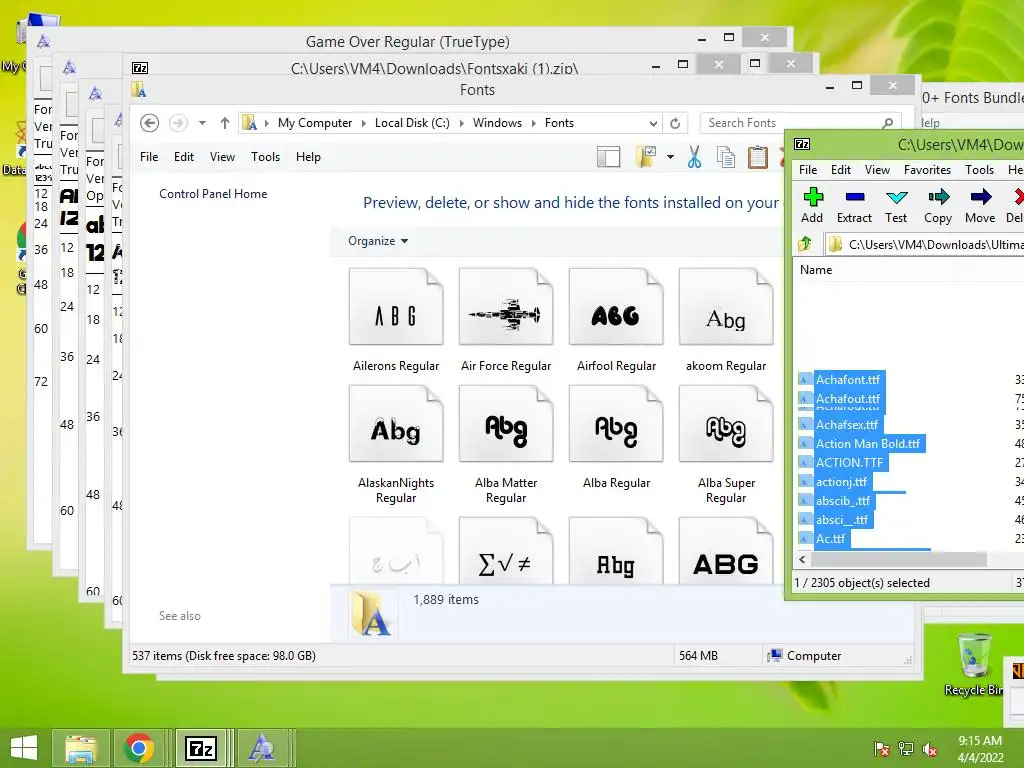The width and height of the screenshot is (1024, 768).
Task: Select the Air Force Regular font
Action: pos(506,320)
